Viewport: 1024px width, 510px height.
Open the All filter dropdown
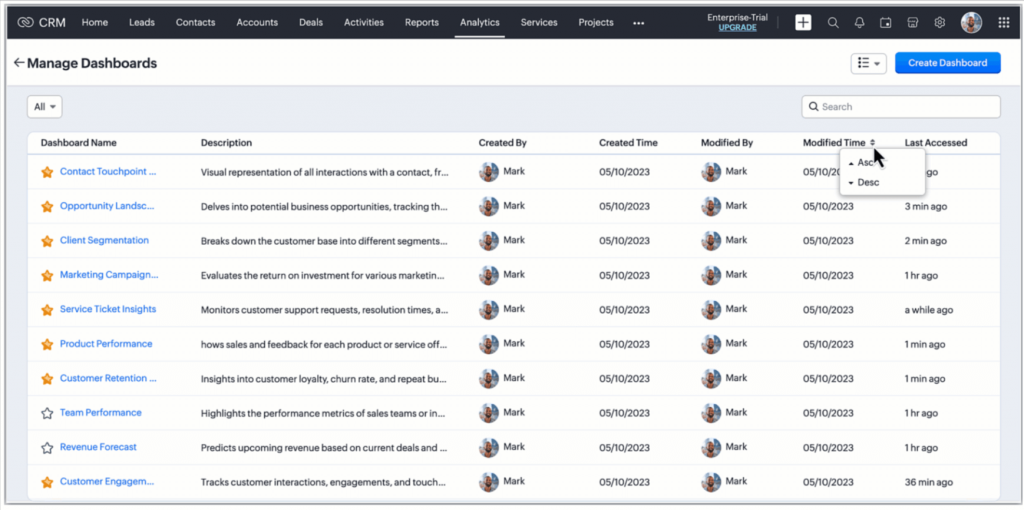pos(44,106)
